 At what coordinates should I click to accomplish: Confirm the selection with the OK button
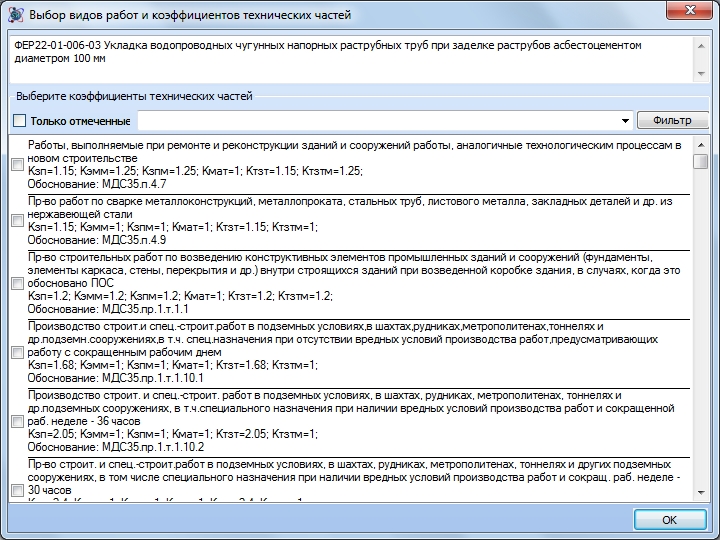(669, 519)
